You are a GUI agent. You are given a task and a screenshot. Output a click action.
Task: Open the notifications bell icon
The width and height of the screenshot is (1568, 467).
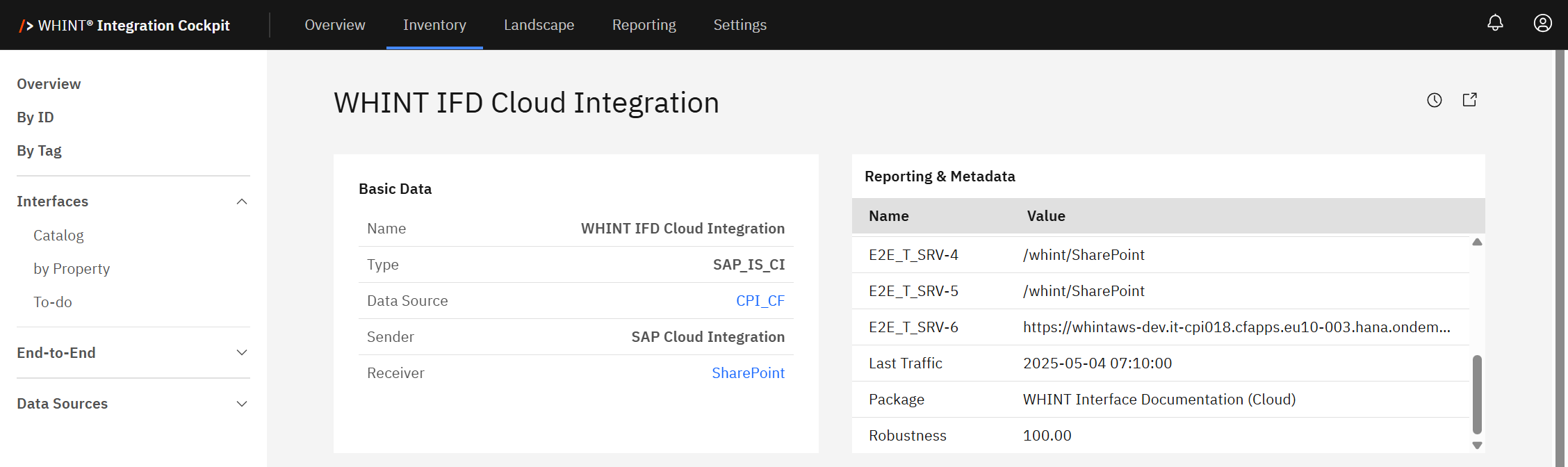point(1495,24)
